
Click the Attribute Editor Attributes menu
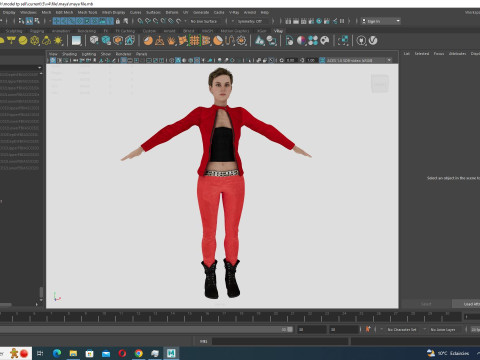pyautogui.click(x=457, y=53)
